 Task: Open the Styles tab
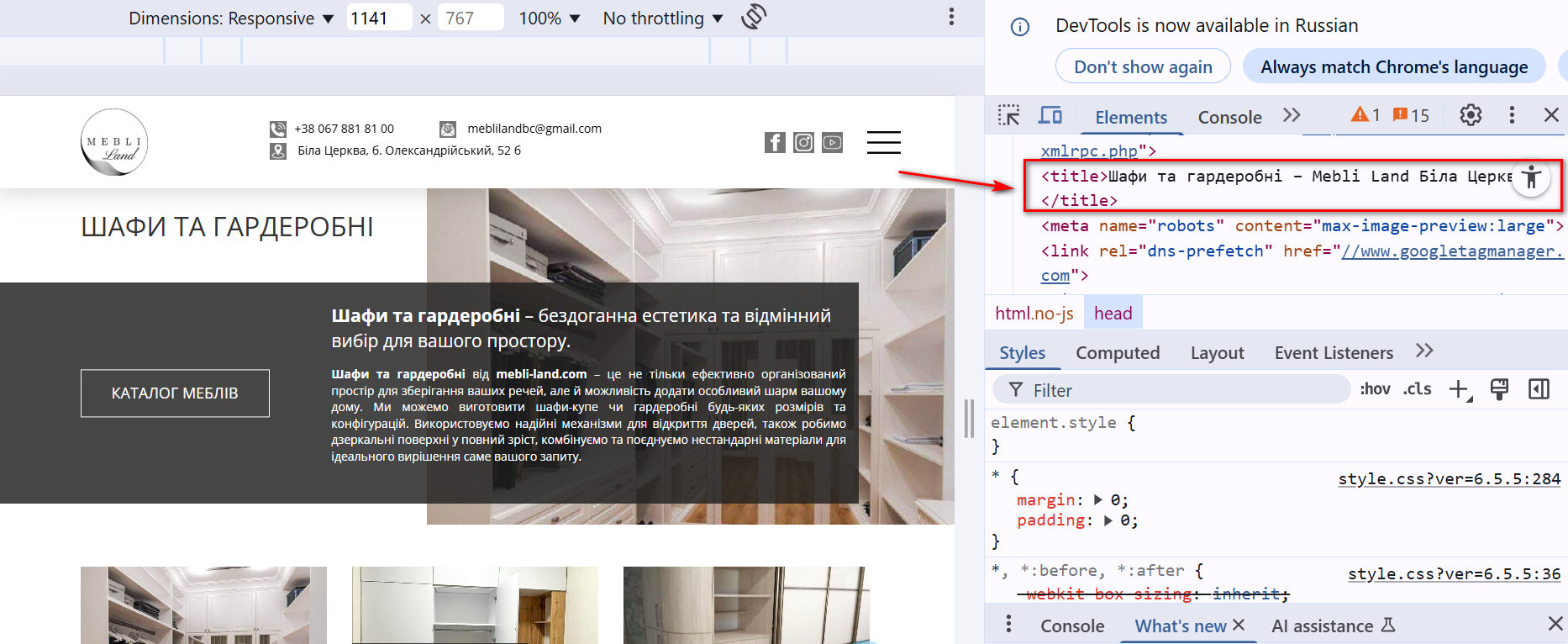(1022, 353)
